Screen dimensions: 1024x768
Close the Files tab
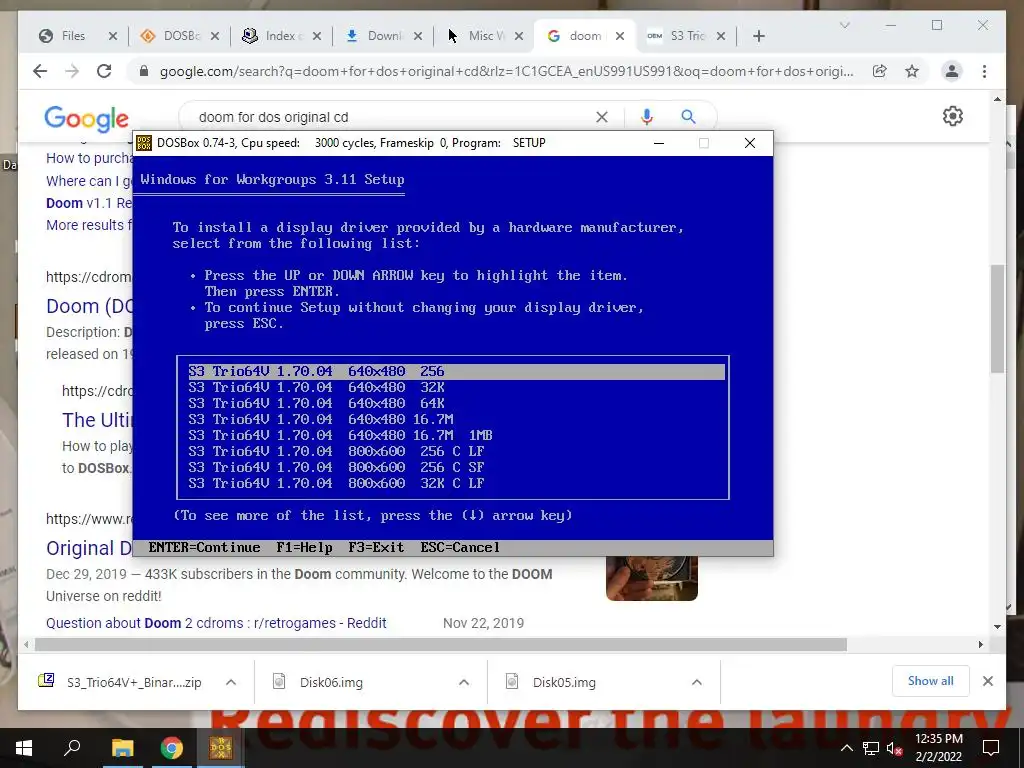click(x=113, y=36)
